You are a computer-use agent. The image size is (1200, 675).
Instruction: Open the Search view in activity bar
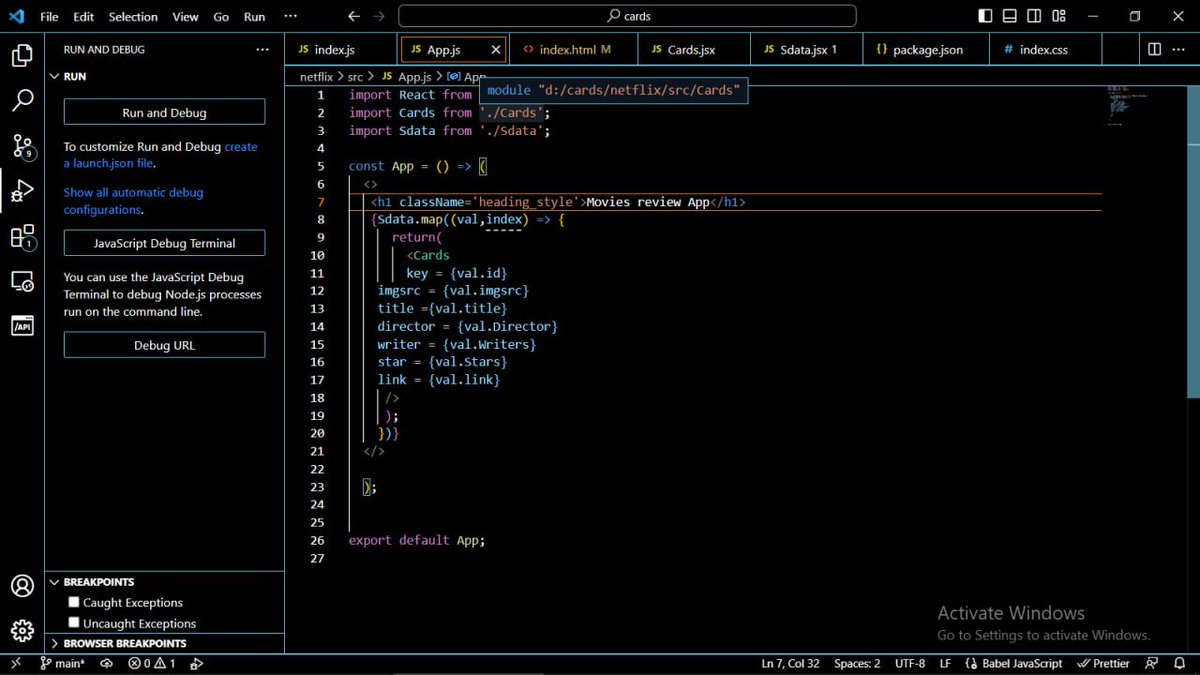point(22,100)
